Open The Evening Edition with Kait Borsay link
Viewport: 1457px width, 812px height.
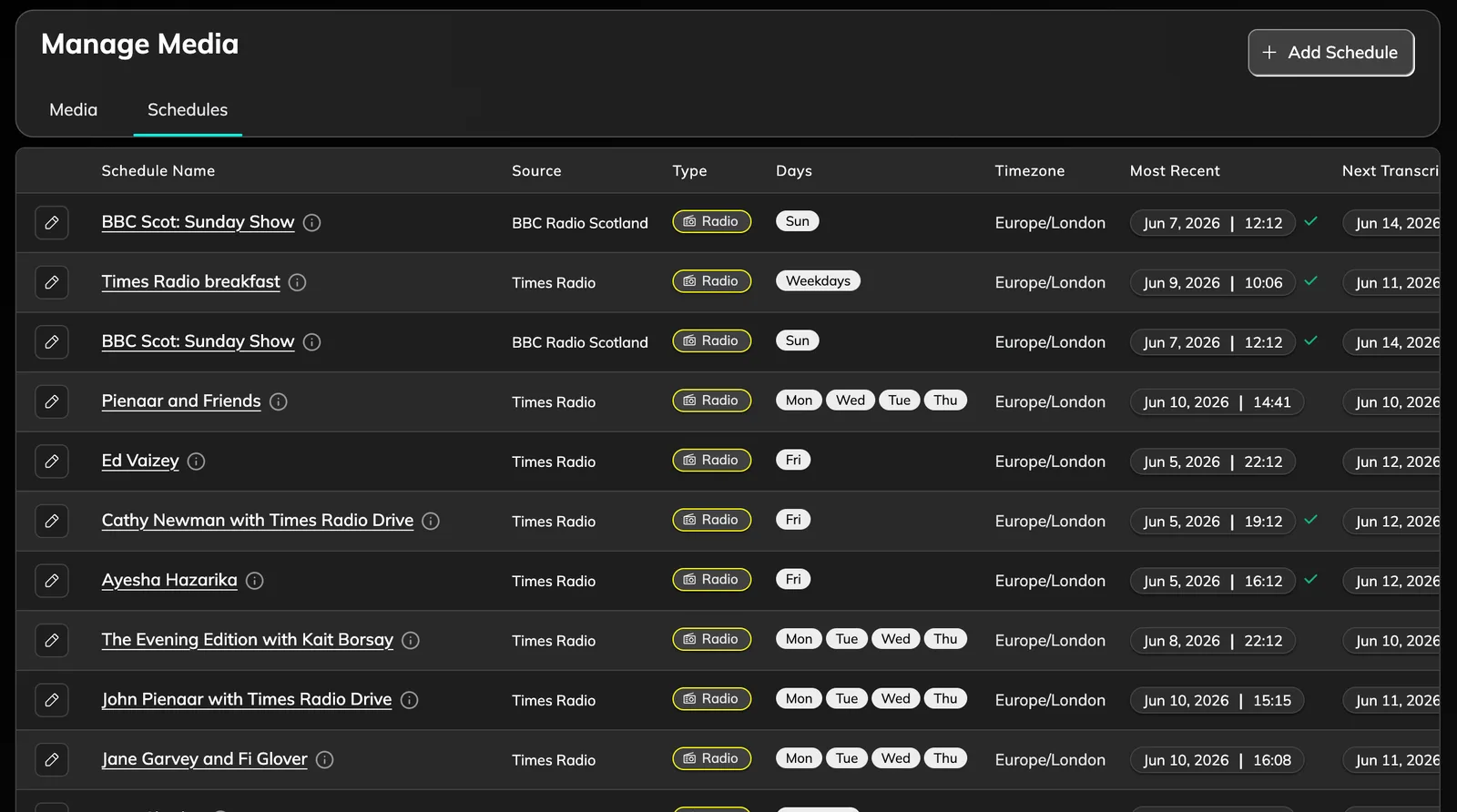[248, 639]
